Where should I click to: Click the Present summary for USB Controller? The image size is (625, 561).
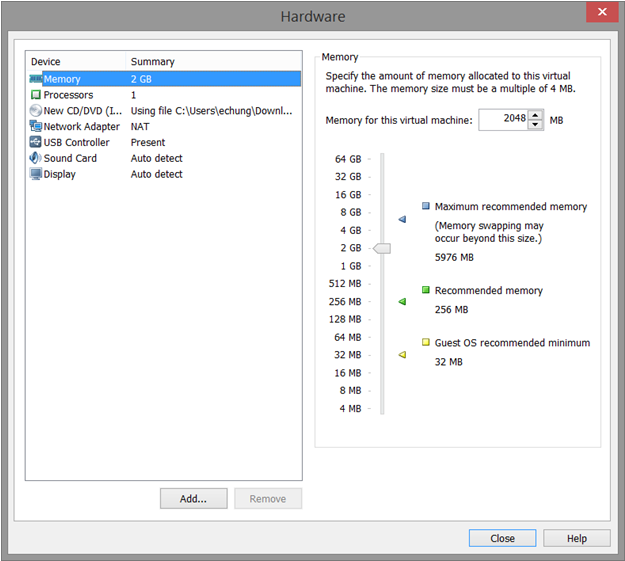pos(148,142)
